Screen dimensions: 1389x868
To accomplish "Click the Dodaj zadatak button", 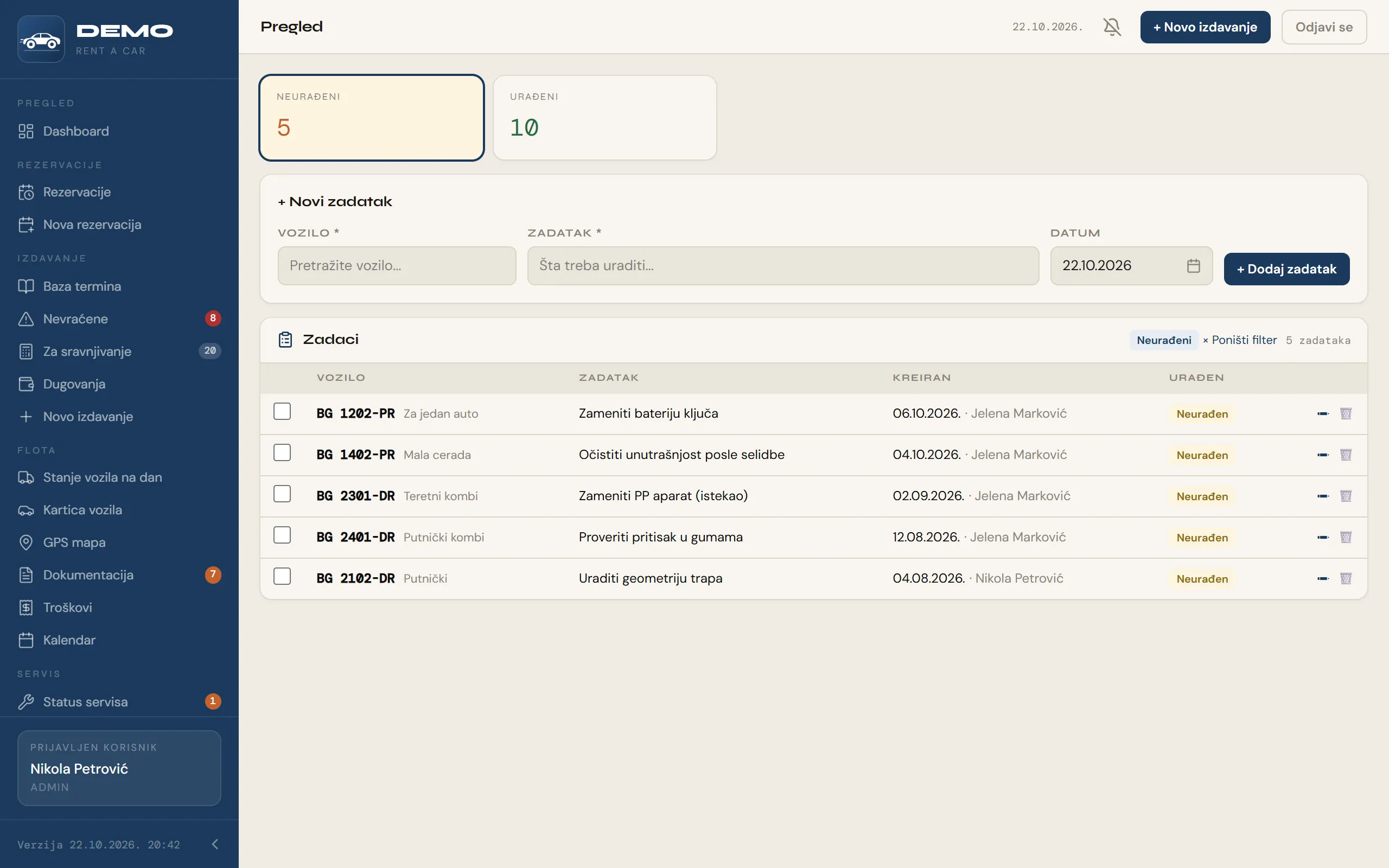I will point(1286,269).
